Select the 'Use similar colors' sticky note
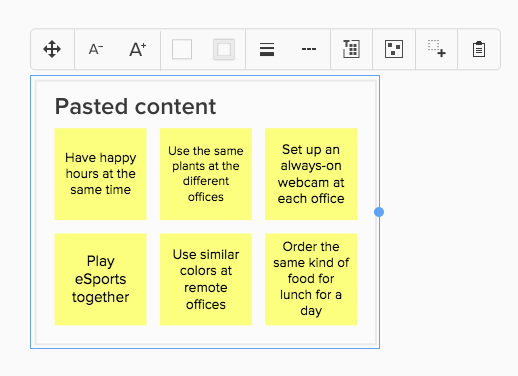 (206, 279)
